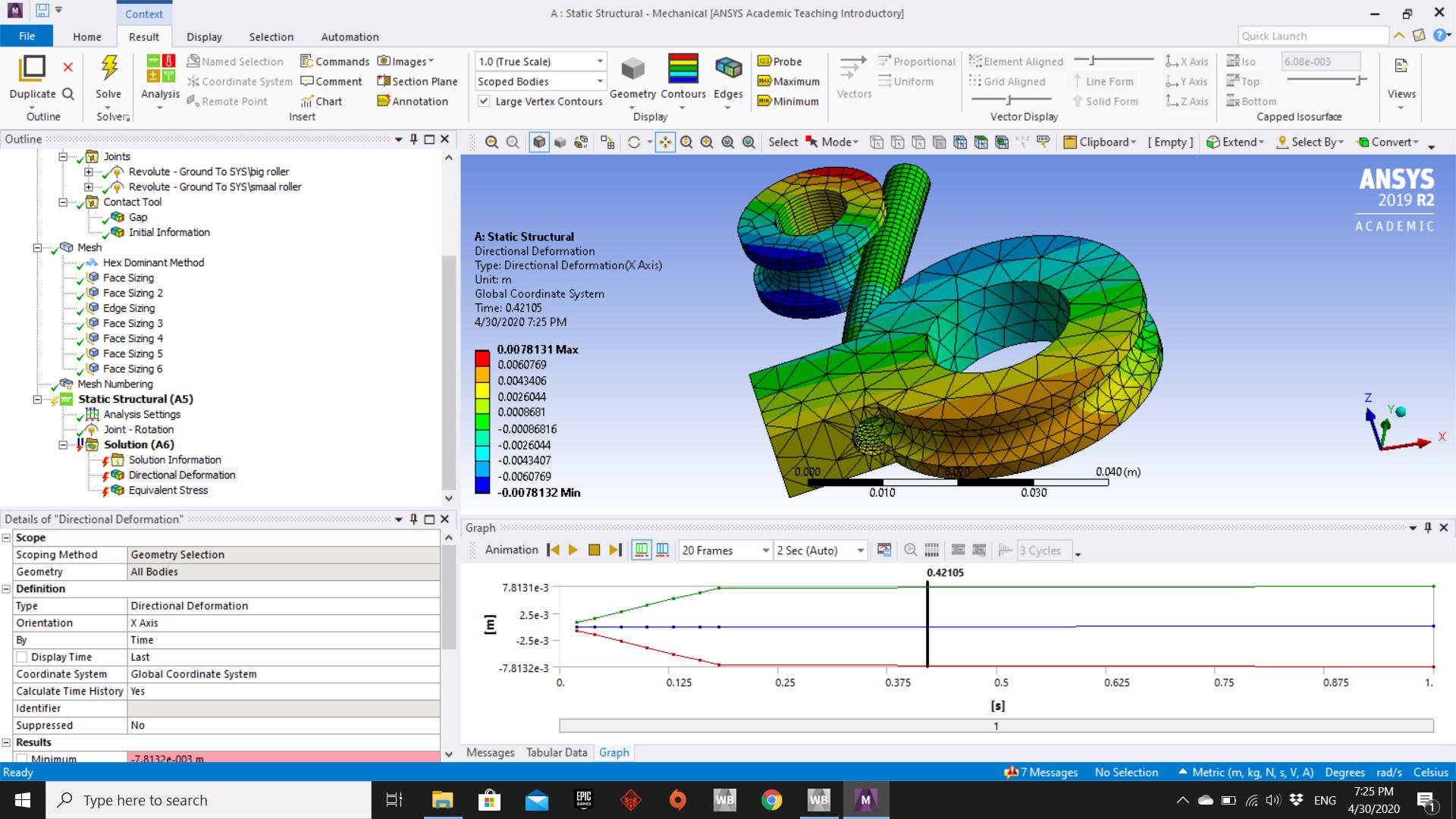Insert a Comment object
Viewport: 1456px width, 819px height.
coord(331,81)
